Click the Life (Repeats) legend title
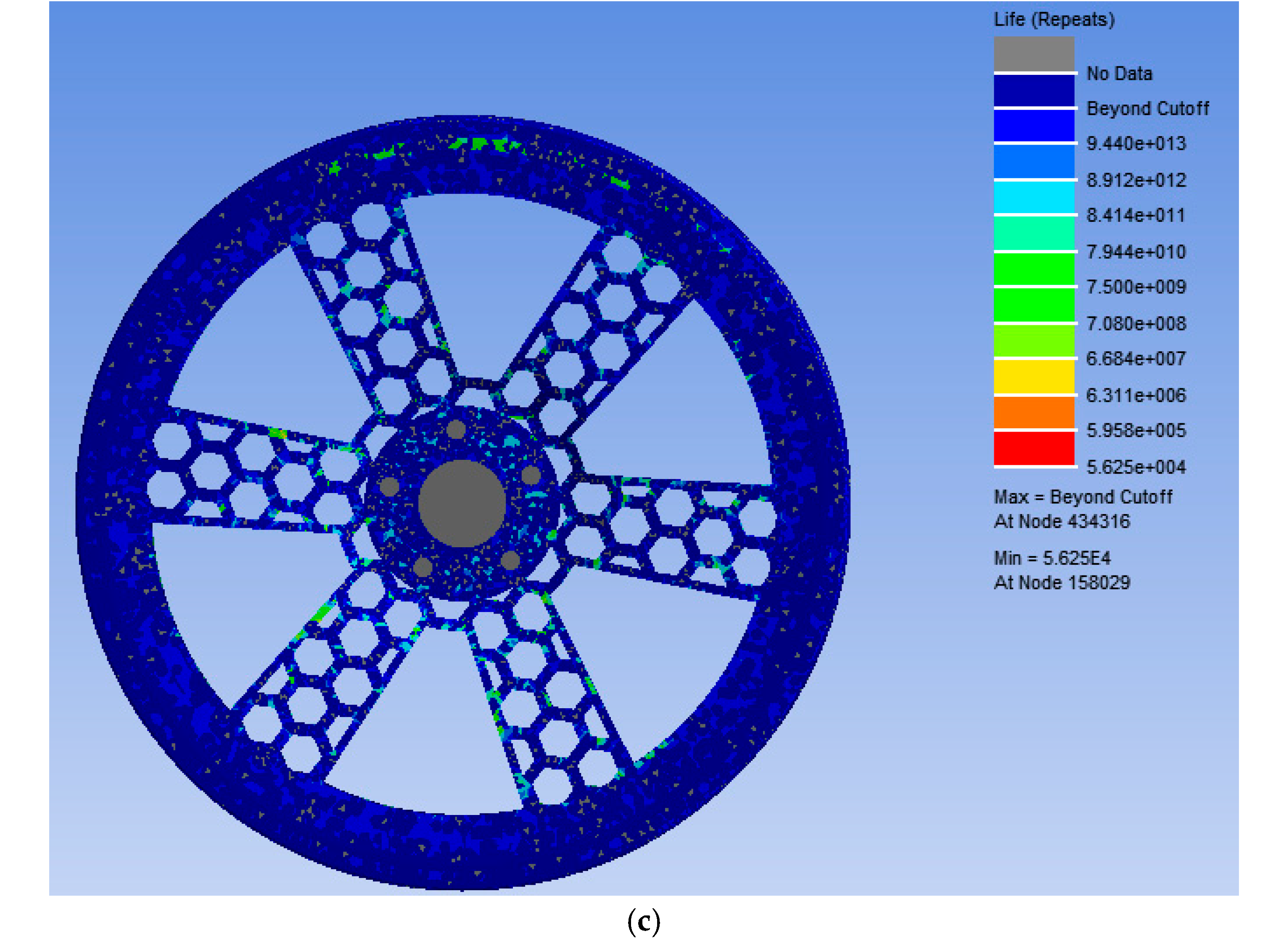The image size is (1273, 952). click(x=1054, y=20)
